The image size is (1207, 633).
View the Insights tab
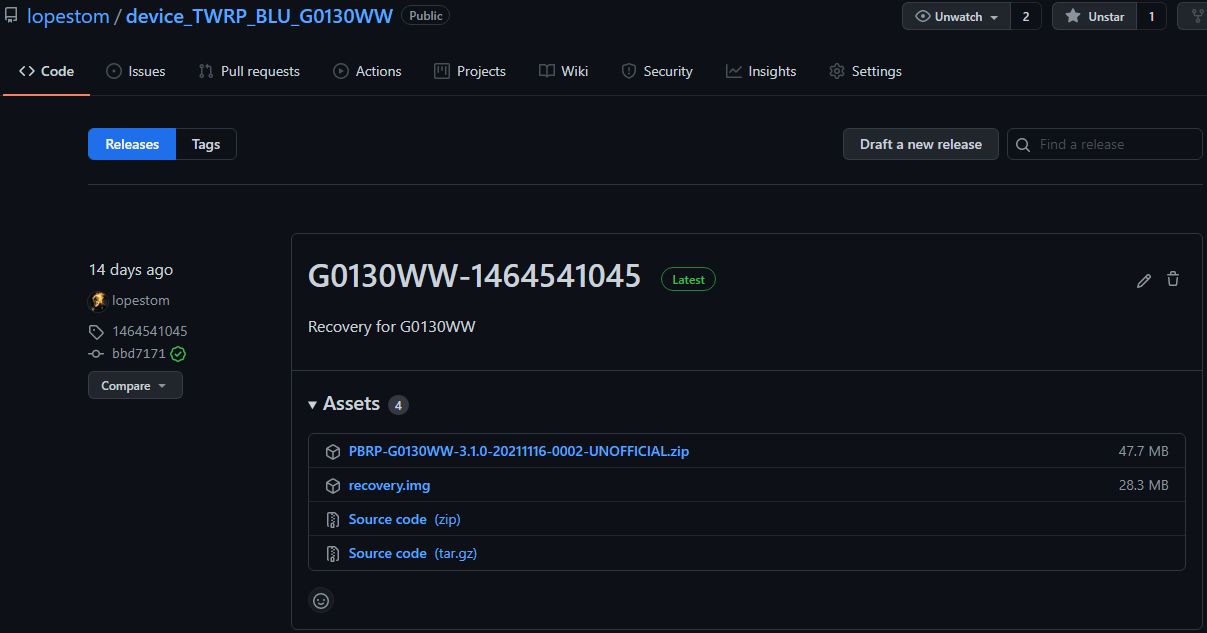[761, 71]
